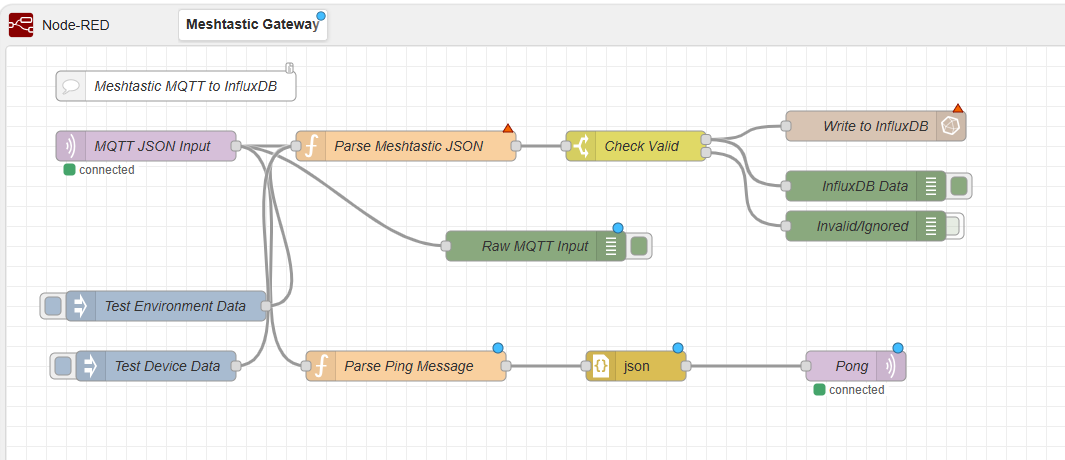Screen dimensions: 1065x460
Task: Click the comment bubble icon on Meshtastic MQTT to InfluxDB
Action: [x=71, y=86]
